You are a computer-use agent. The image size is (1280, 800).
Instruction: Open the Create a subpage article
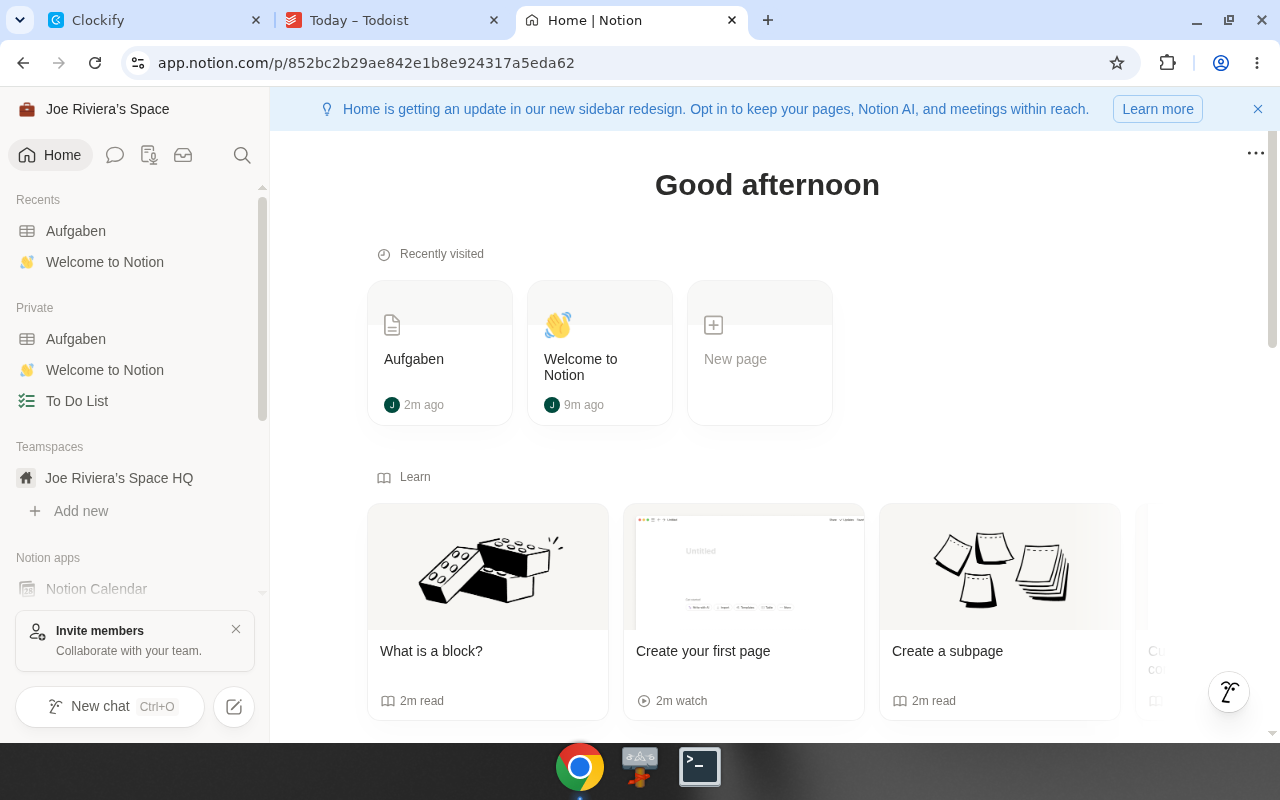point(1000,612)
